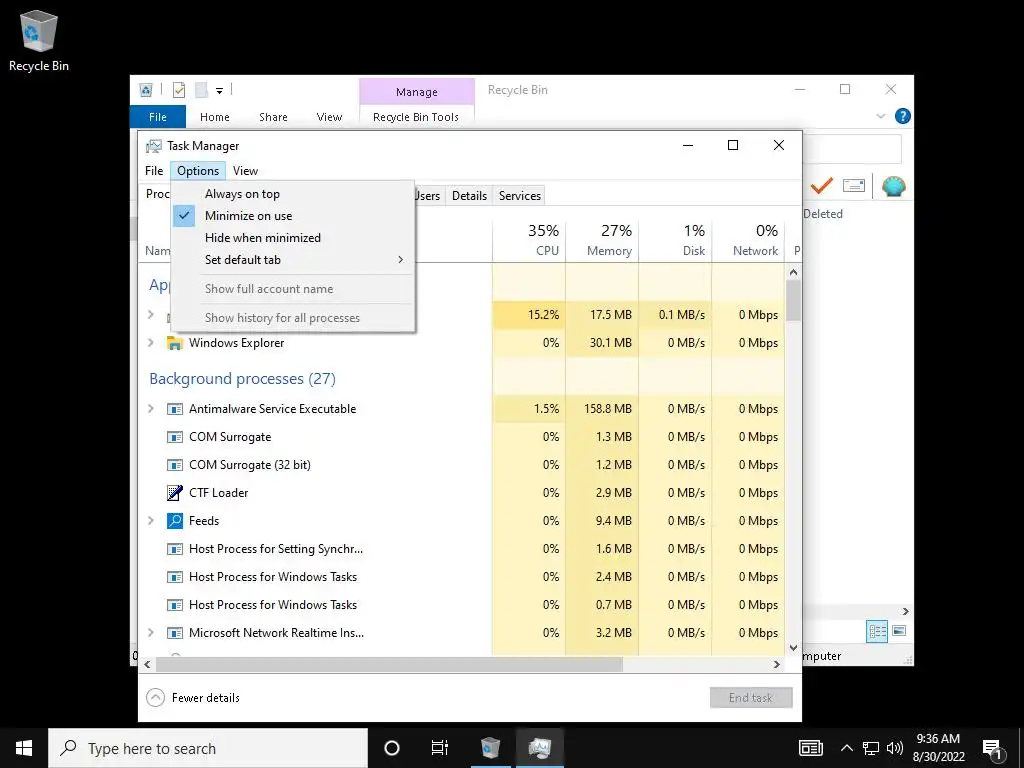
Task: Switch to the Details tab
Action: (469, 195)
